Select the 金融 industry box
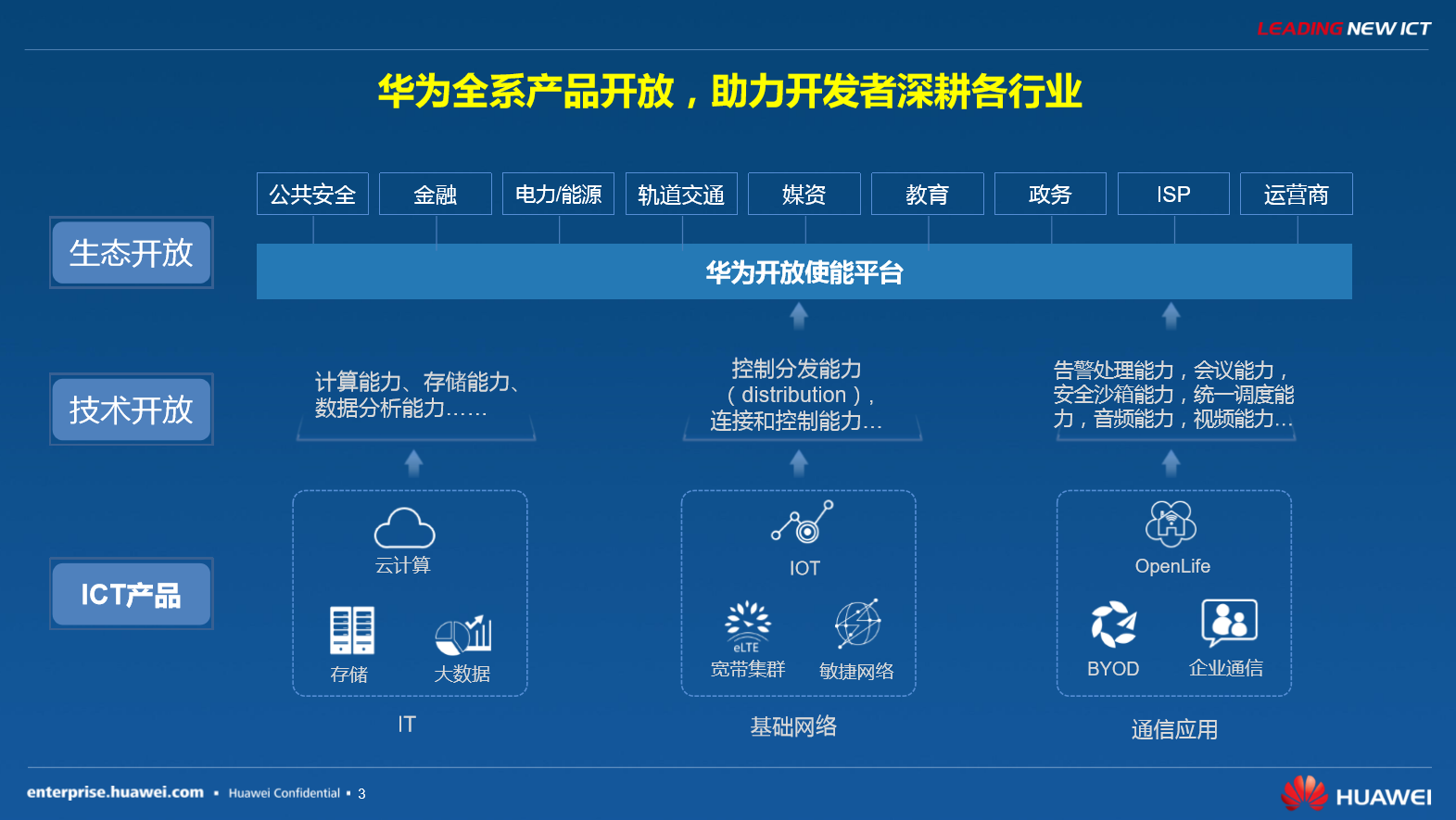This screenshot has width=1456, height=820. [x=436, y=194]
